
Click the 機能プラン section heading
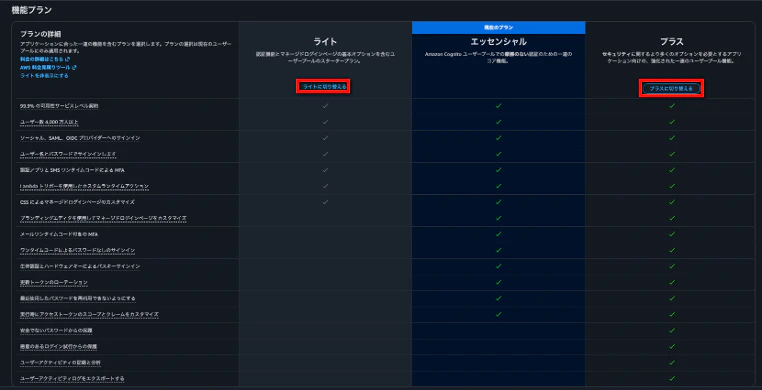[32, 10]
